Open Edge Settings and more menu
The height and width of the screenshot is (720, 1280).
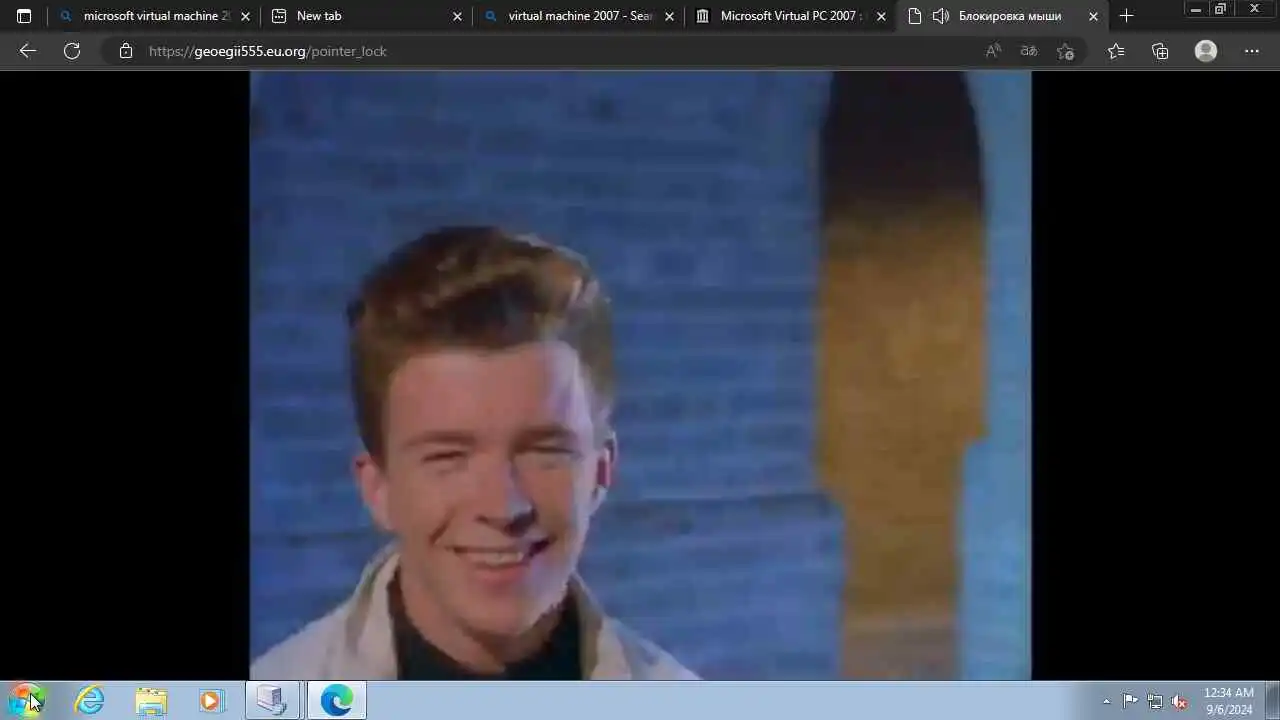pyautogui.click(x=1252, y=51)
